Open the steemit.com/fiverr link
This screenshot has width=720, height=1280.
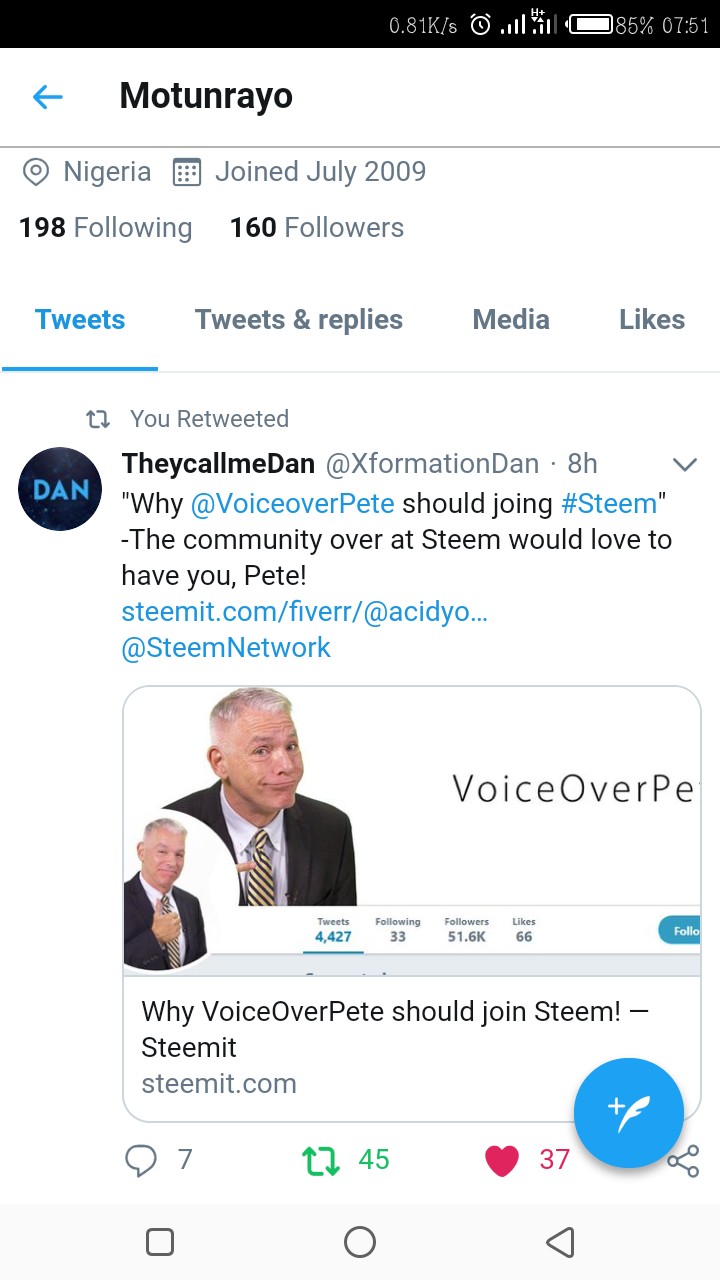305,611
